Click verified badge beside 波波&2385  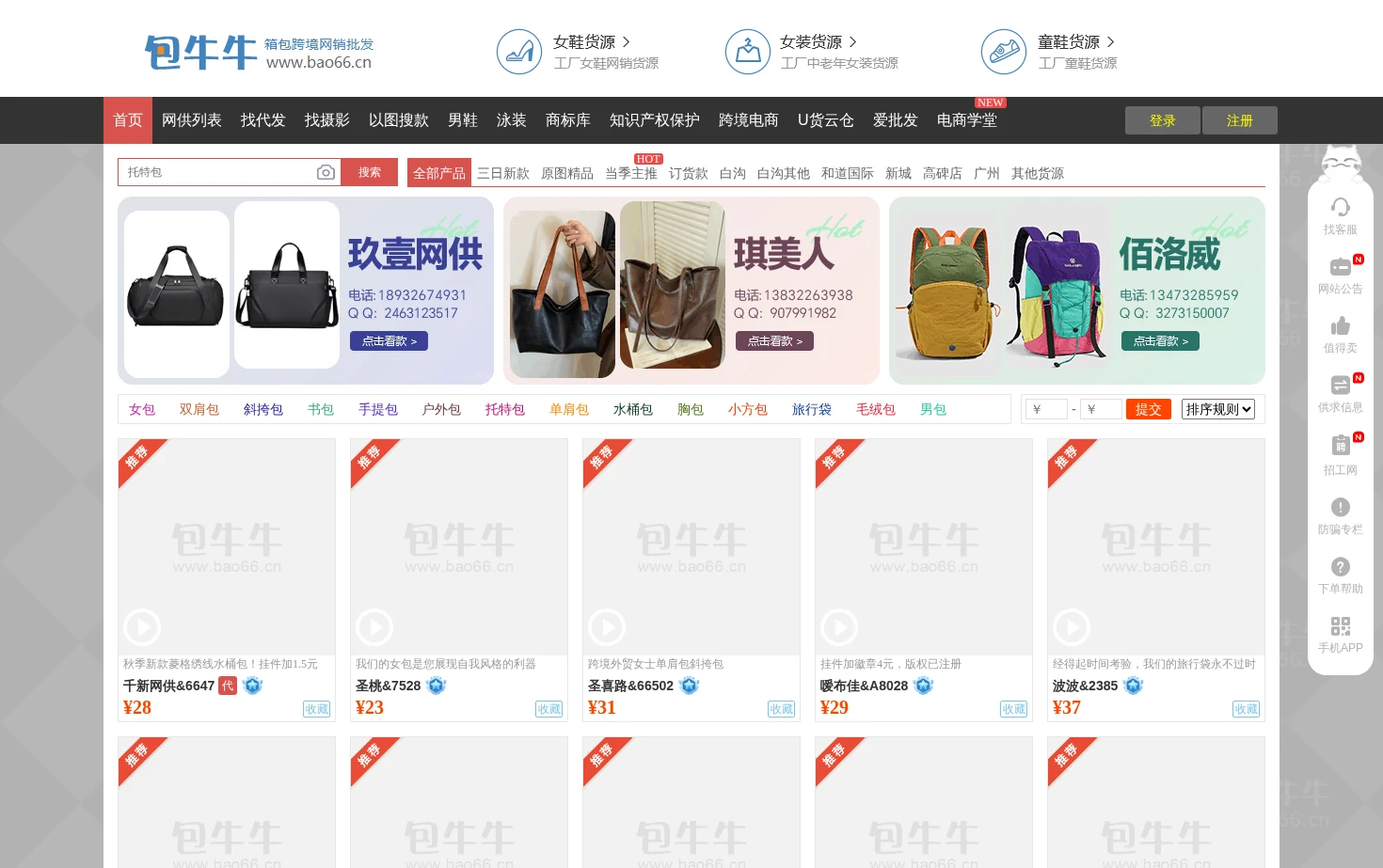1133,686
